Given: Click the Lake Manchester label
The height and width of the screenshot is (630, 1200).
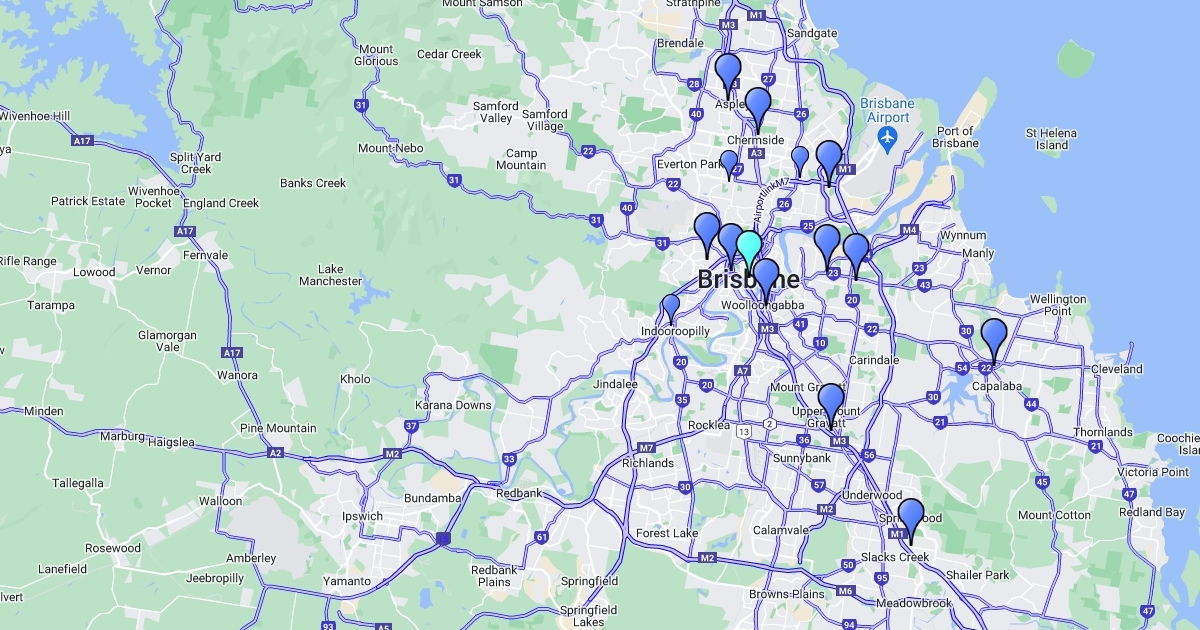Looking at the screenshot, I should pos(330,275).
